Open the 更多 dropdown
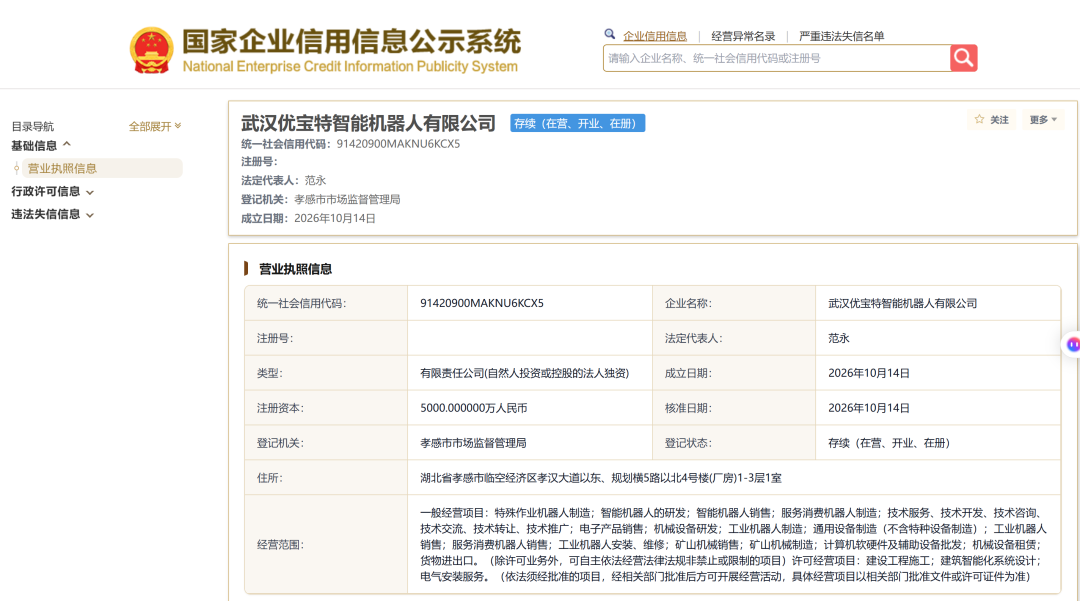Image resolution: width=1080 pixels, height=601 pixels. pyautogui.click(x=1043, y=119)
